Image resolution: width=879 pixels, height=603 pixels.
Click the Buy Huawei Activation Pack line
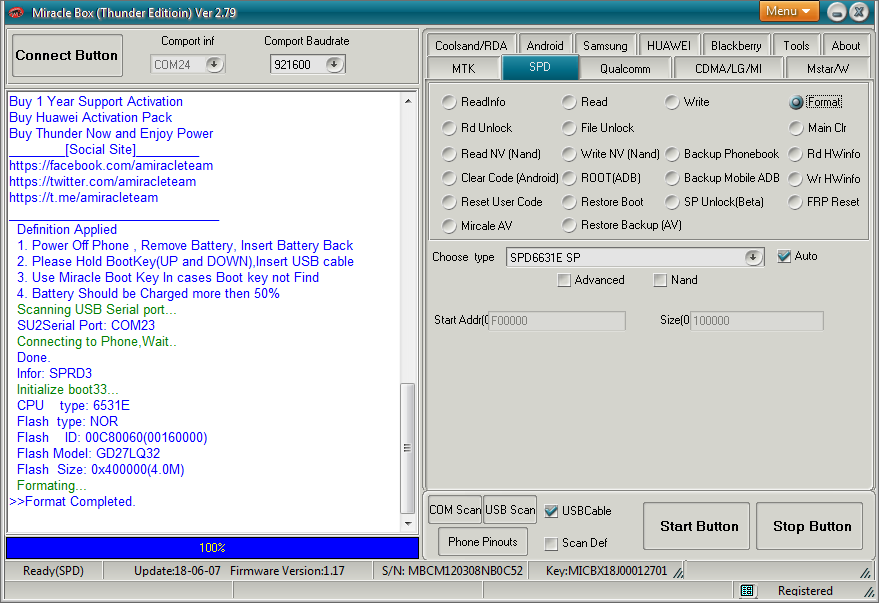(x=90, y=118)
